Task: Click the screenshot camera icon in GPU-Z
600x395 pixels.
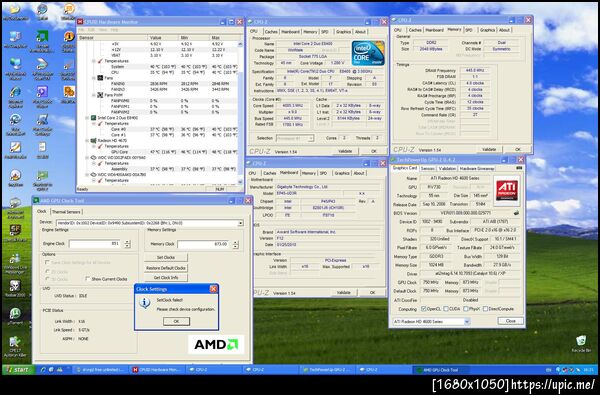Action: coord(519,168)
